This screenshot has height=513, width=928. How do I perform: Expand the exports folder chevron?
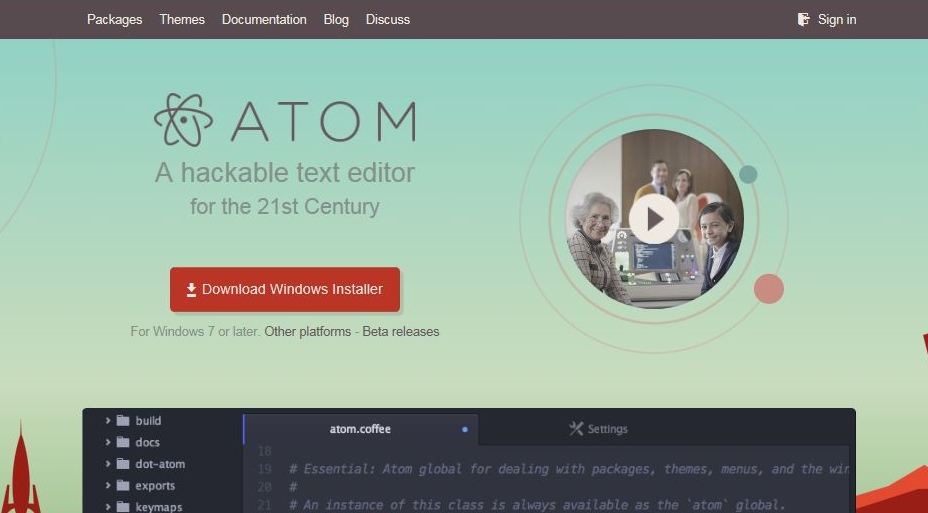pyautogui.click(x=108, y=485)
